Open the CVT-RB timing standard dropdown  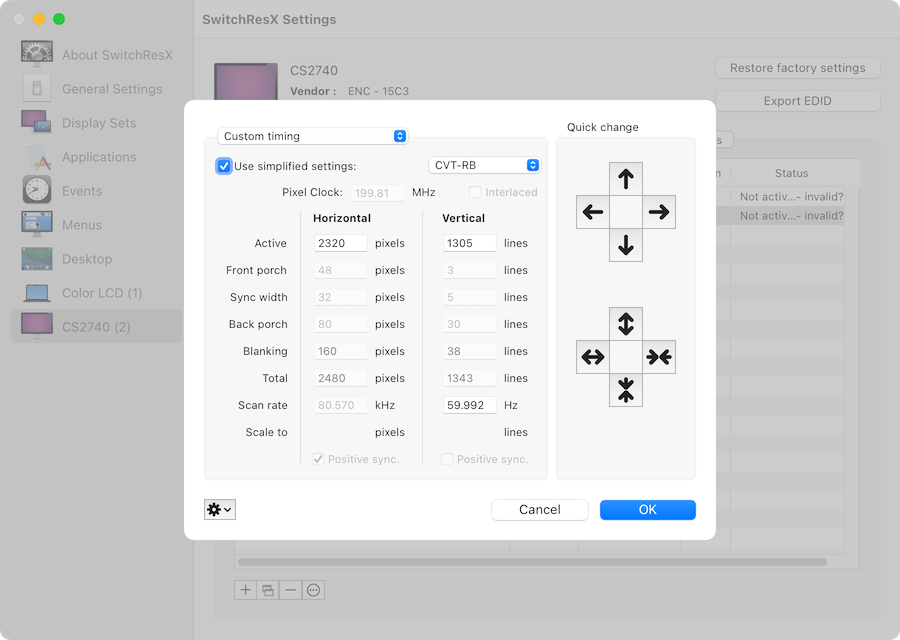tap(485, 165)
